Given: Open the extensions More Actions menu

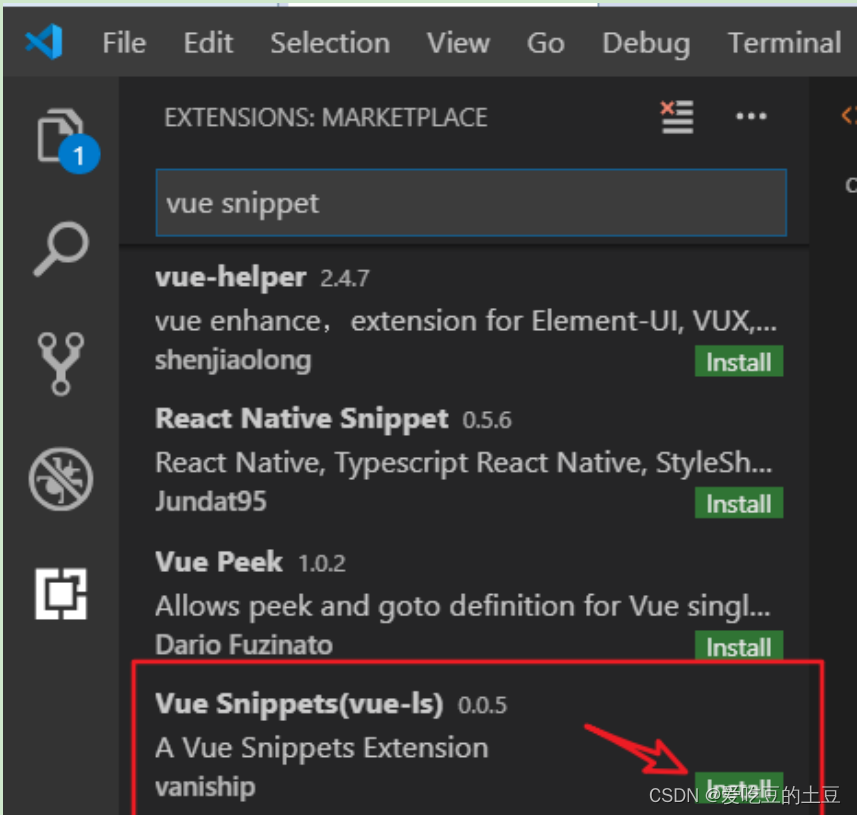Looking at the screenshot, I should point(750,117).
